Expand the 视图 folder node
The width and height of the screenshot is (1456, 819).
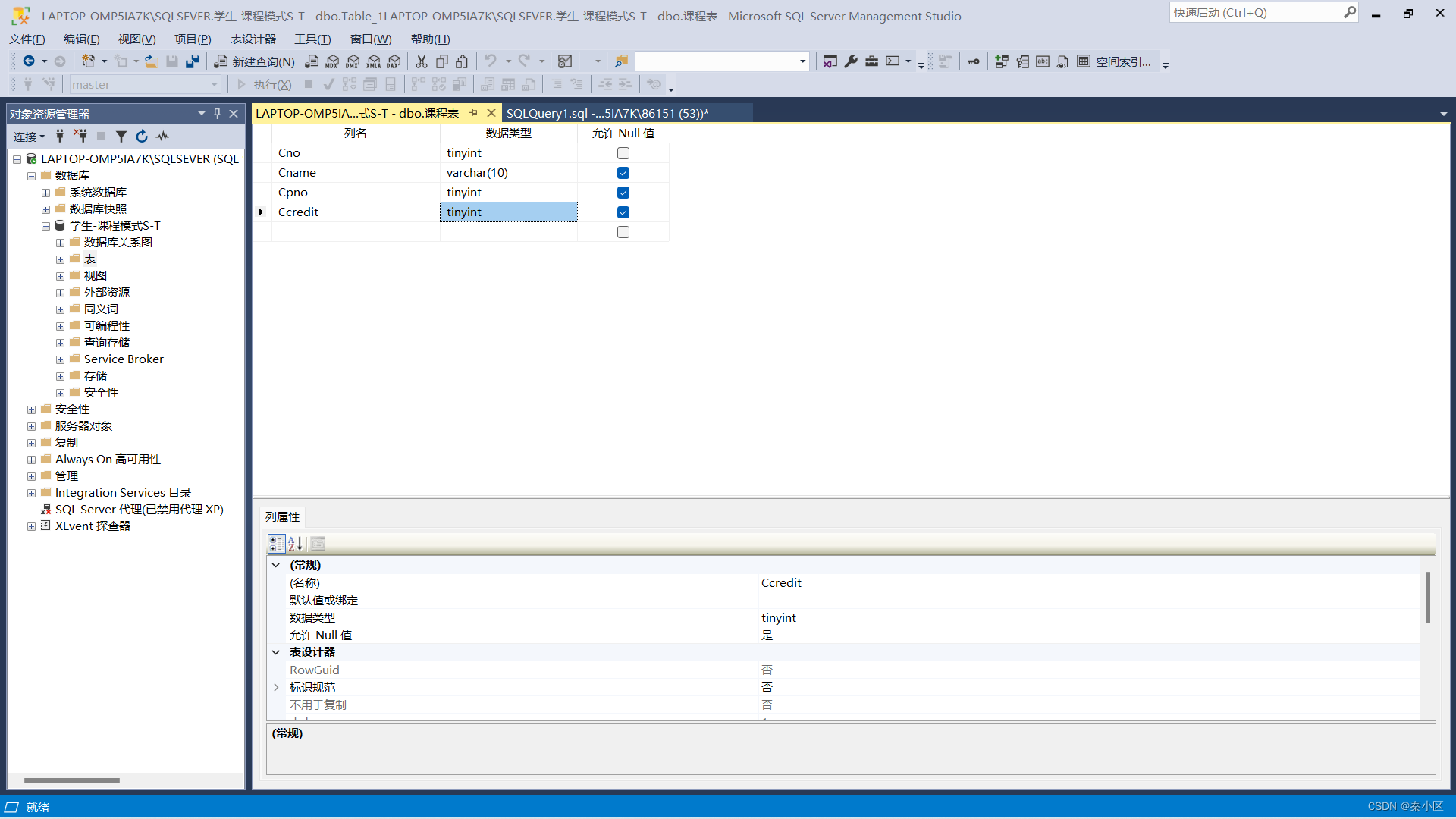pos(60,276)
